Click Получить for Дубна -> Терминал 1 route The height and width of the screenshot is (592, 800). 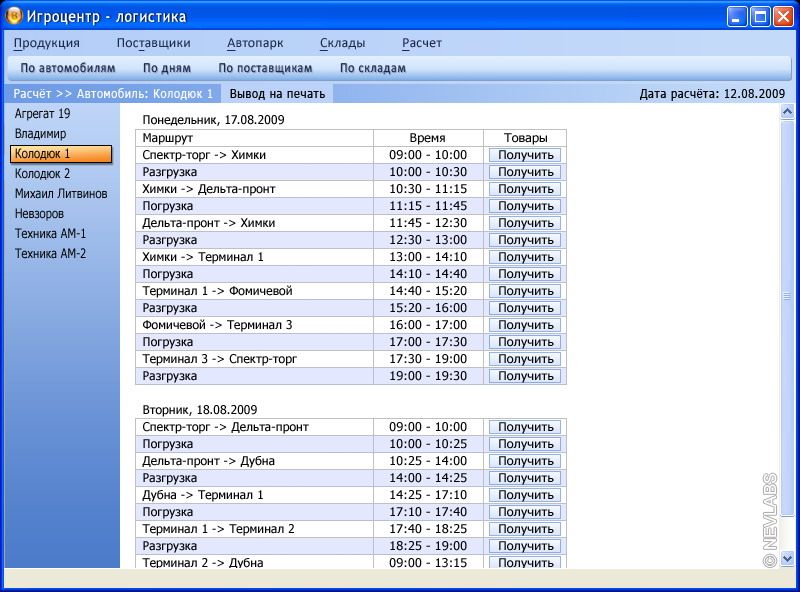point(525,495)
